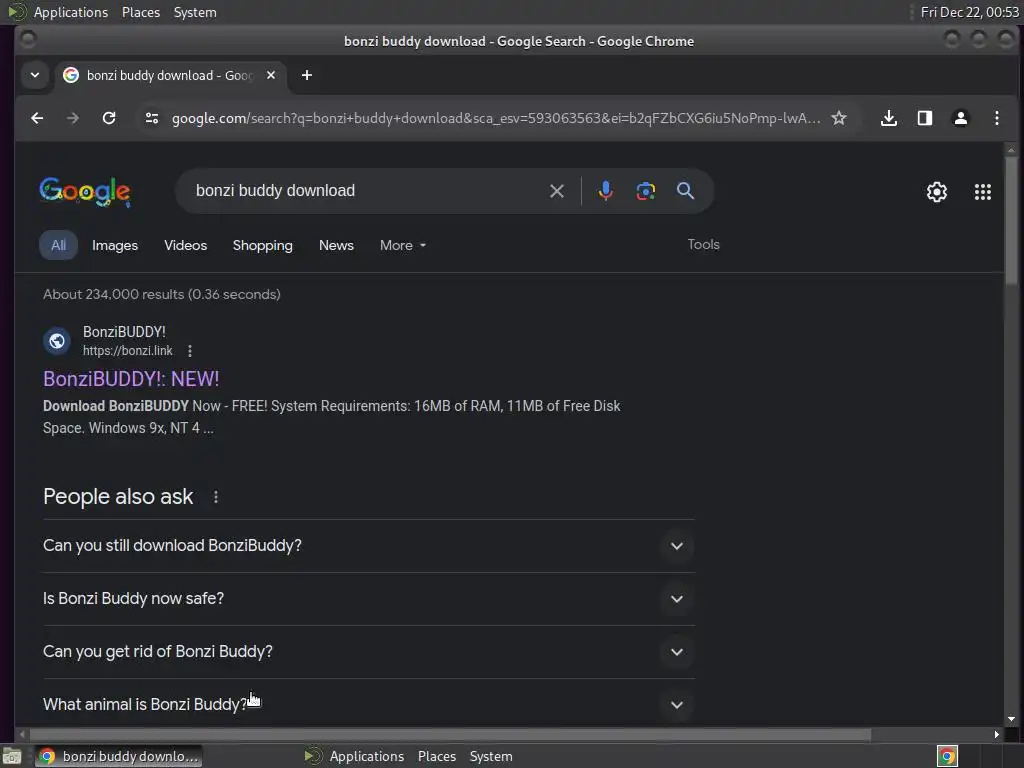The image size is (1024, 768).
Task: Click the clock showing Fri Dec 22
Action: tap(970, 12)
